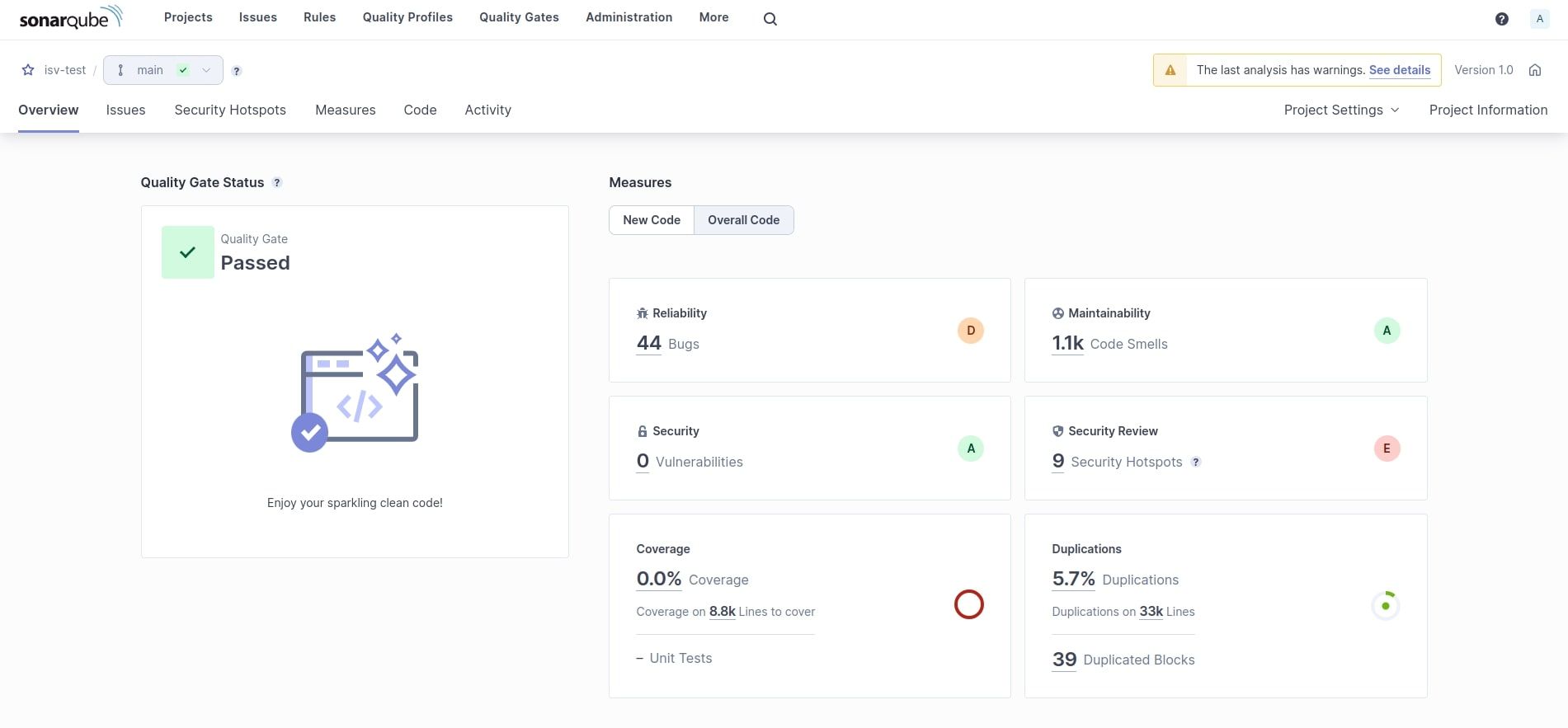Click the Security Review shield icon
Image resolution: width=1568 pixels, height=728 pixels.
(x=1058, y=431)
